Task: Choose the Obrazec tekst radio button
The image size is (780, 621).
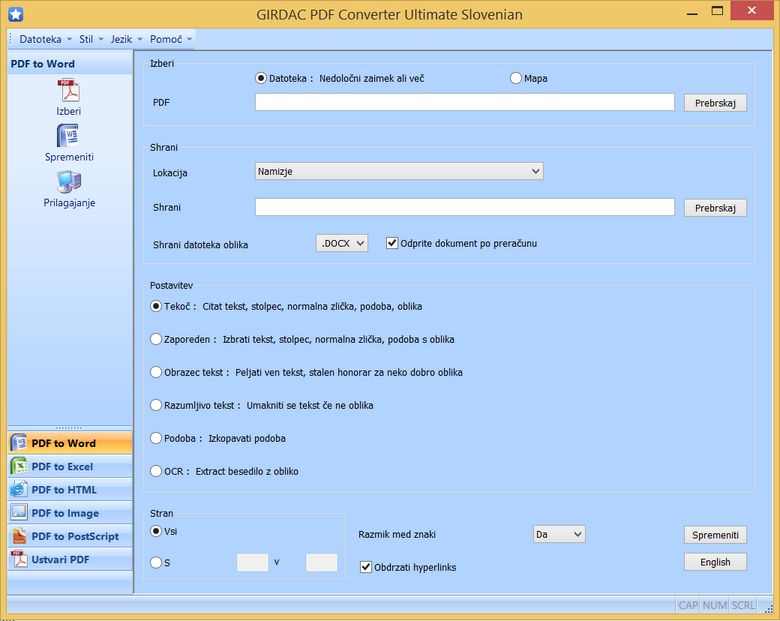Action: [156, 372]
